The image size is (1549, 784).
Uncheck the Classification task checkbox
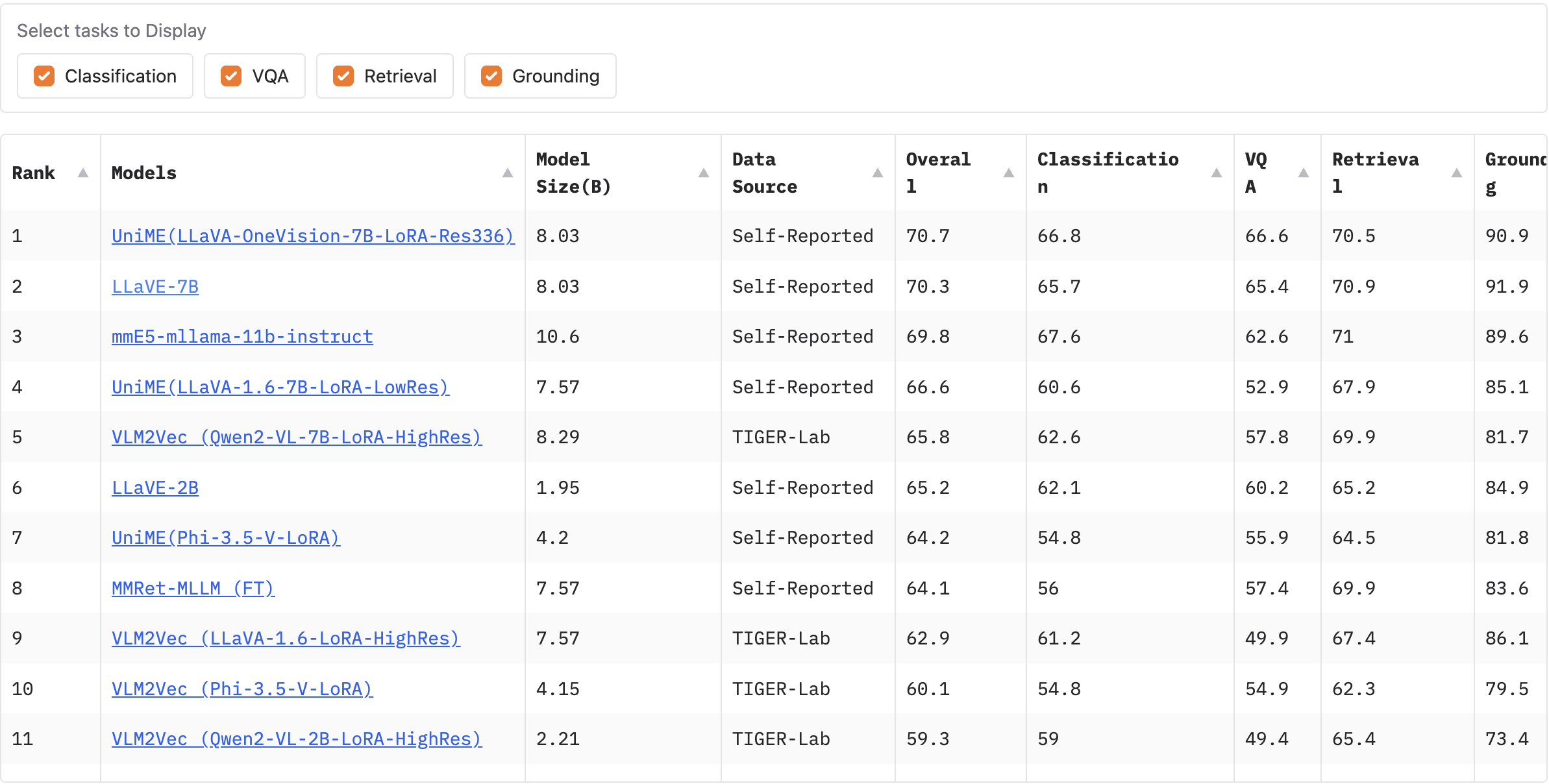pos(44,76)
